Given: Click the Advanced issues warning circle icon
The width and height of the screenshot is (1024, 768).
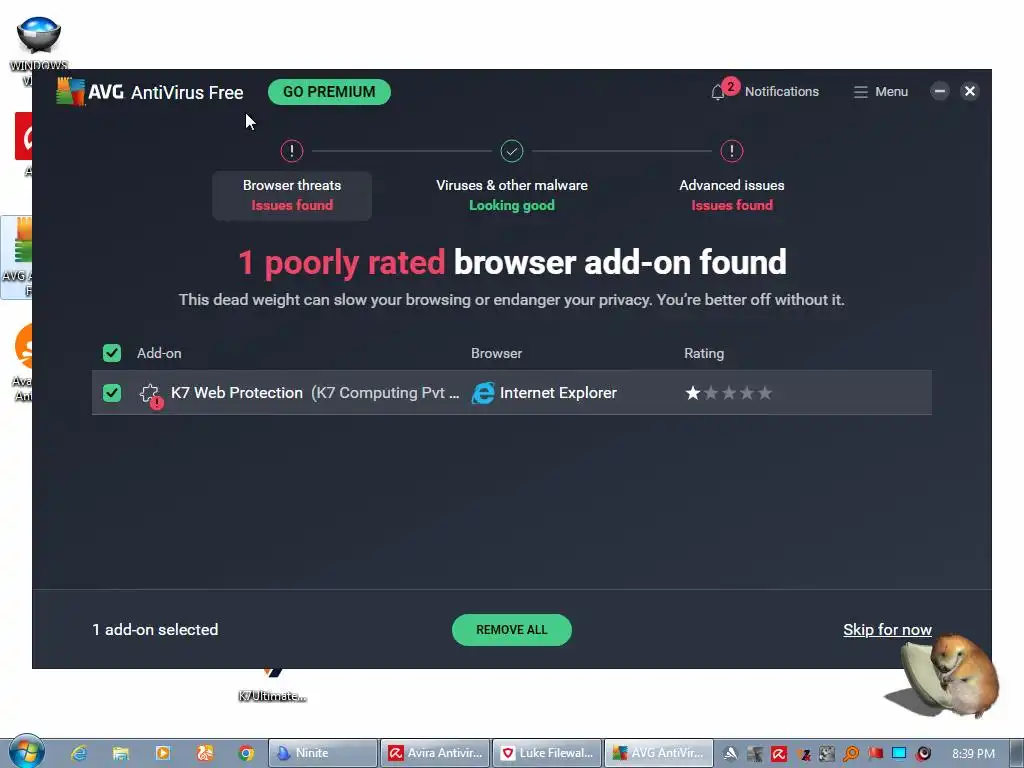Looking at the screenshot, I should (x=731, y=152).
